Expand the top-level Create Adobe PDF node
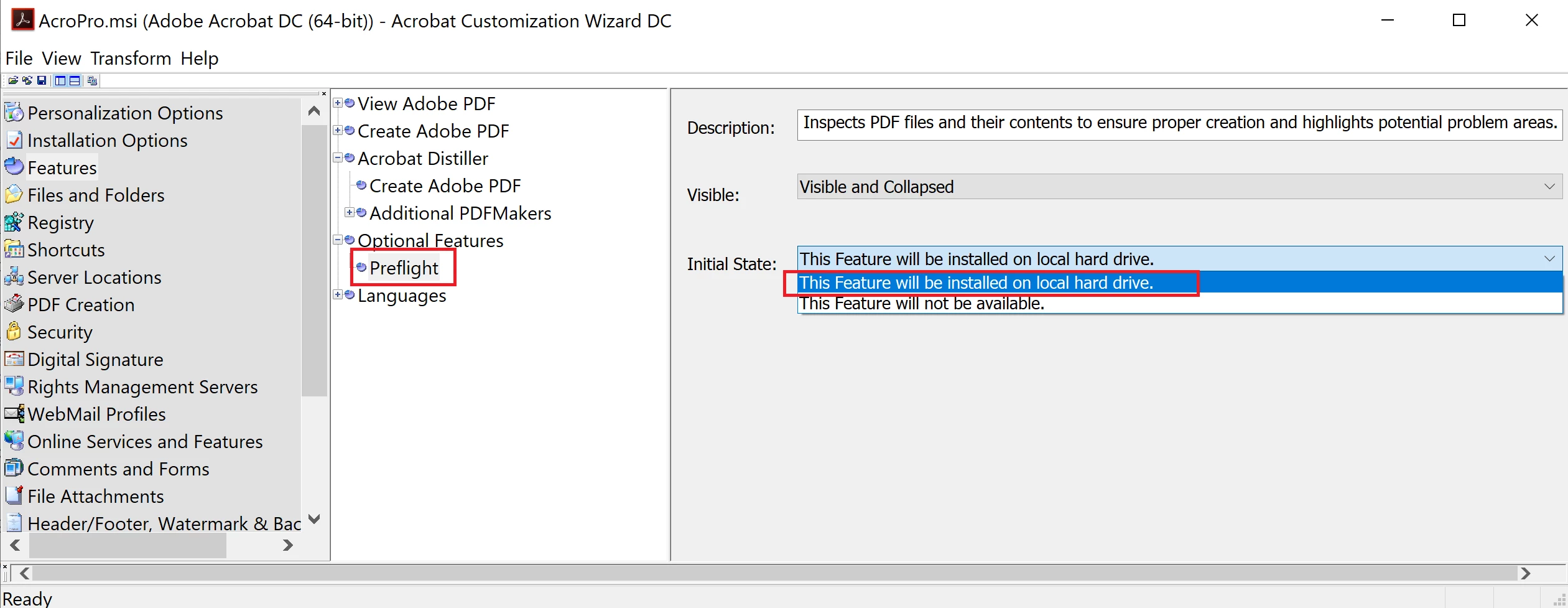1568x608 pixels. pos(338,130)
